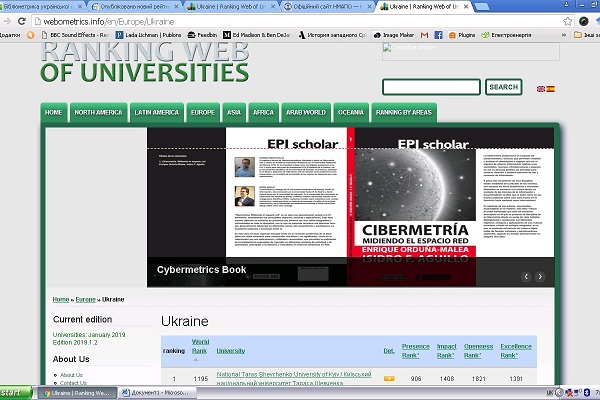Click Ukraine Ranking Web taskbar item

coord(77,393)
